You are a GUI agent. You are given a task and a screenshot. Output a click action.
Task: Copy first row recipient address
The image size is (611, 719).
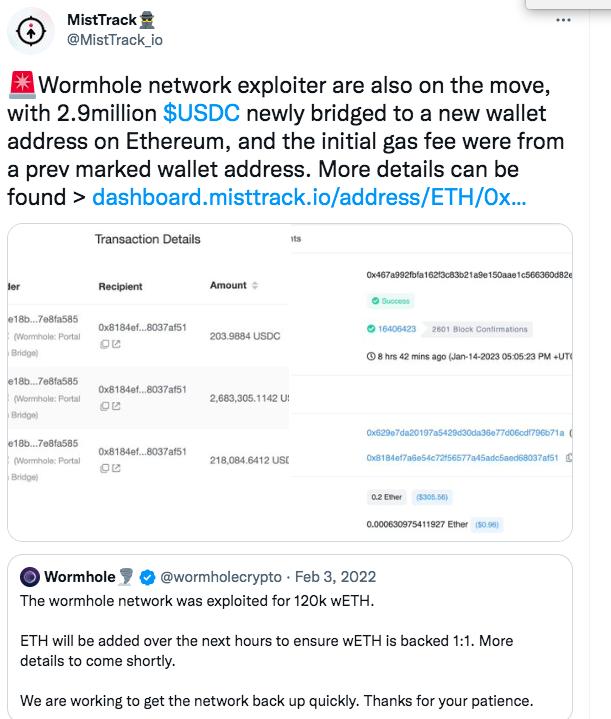(x=104, y=345)
